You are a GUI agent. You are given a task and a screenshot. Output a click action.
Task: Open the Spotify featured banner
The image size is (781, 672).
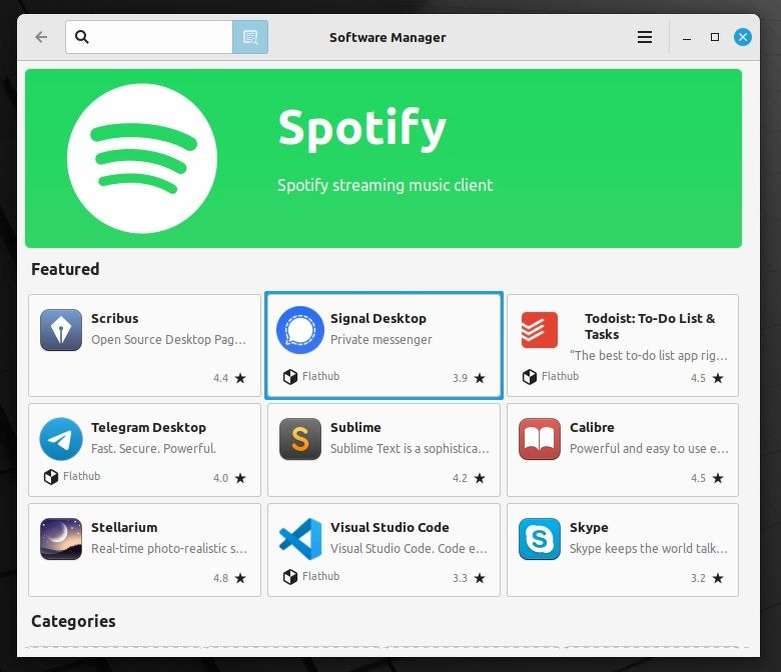(x=383, y=158)
